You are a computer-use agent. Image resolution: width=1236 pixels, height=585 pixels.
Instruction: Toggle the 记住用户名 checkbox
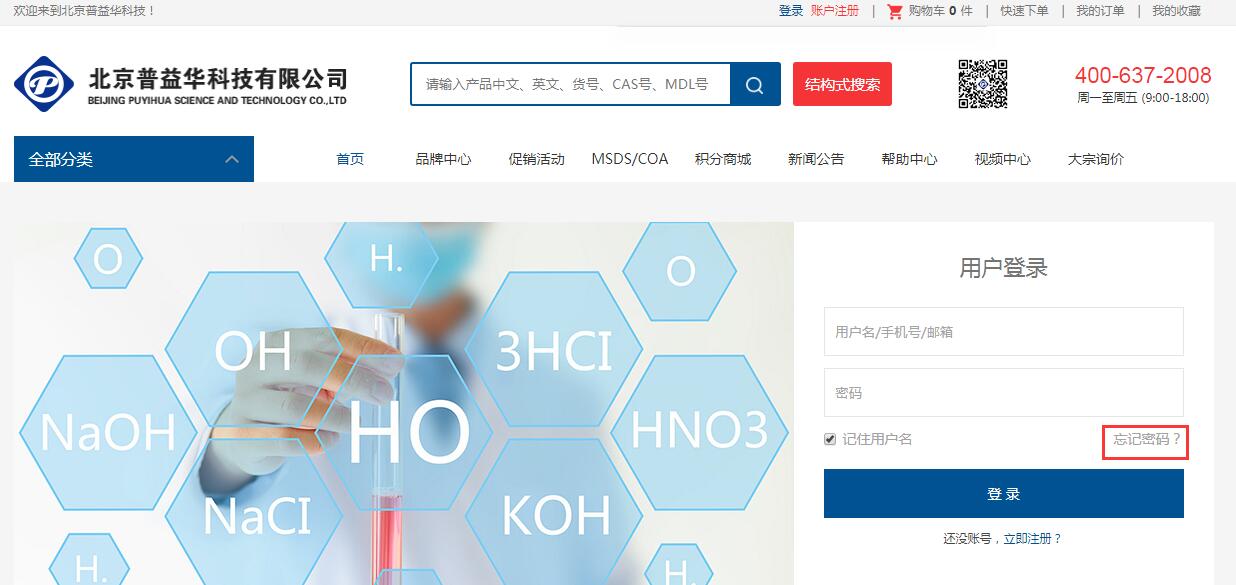point(830,439)
